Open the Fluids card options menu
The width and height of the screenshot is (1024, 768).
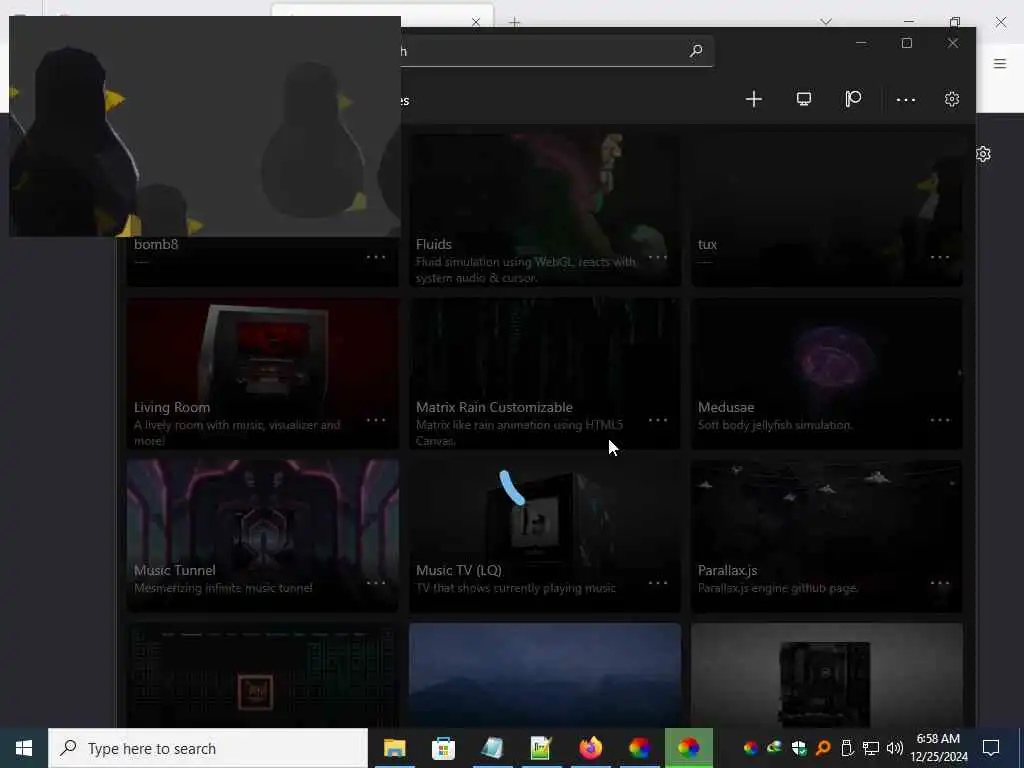658,257
